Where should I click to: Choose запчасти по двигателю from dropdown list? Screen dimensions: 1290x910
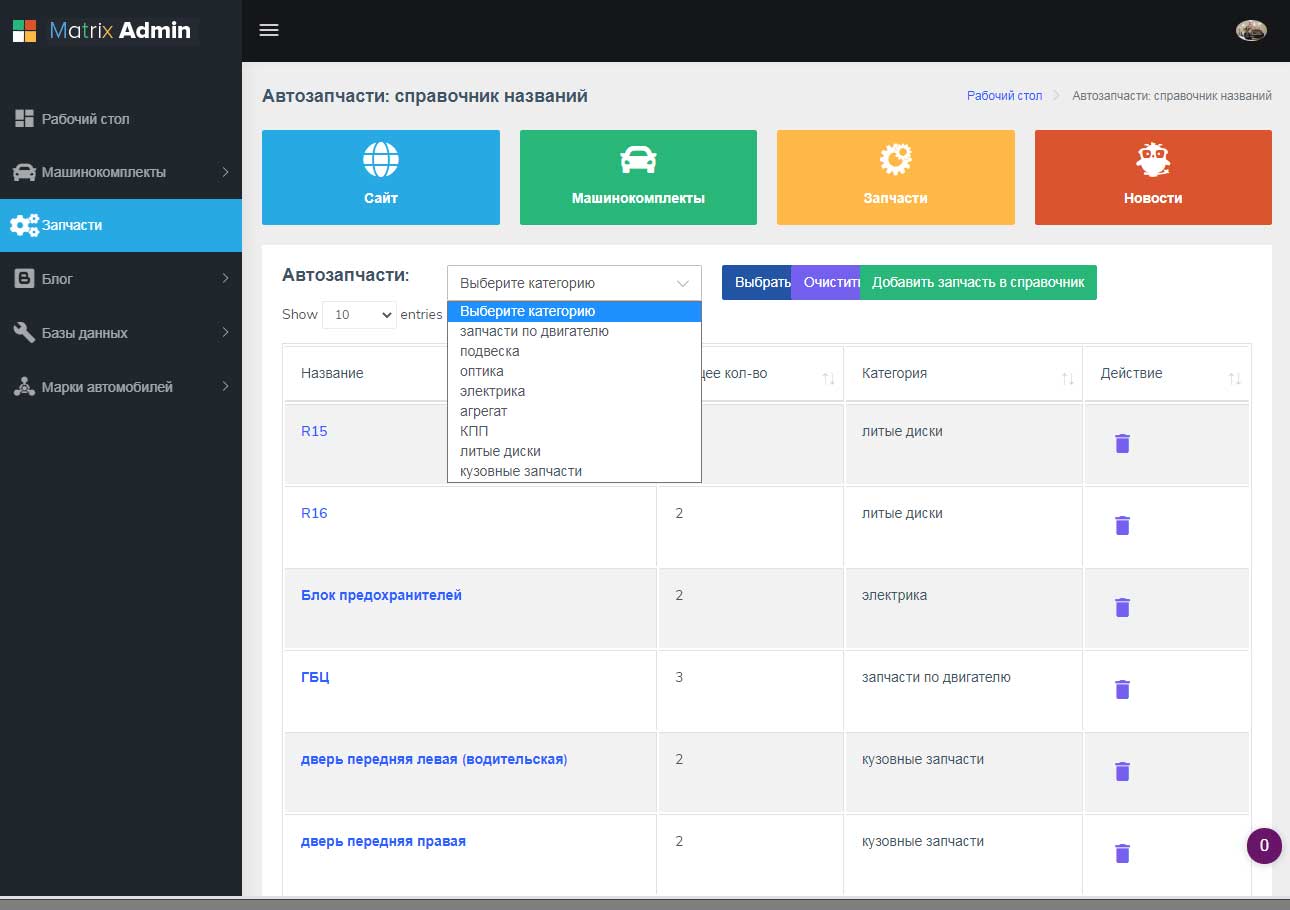(574, 331)
